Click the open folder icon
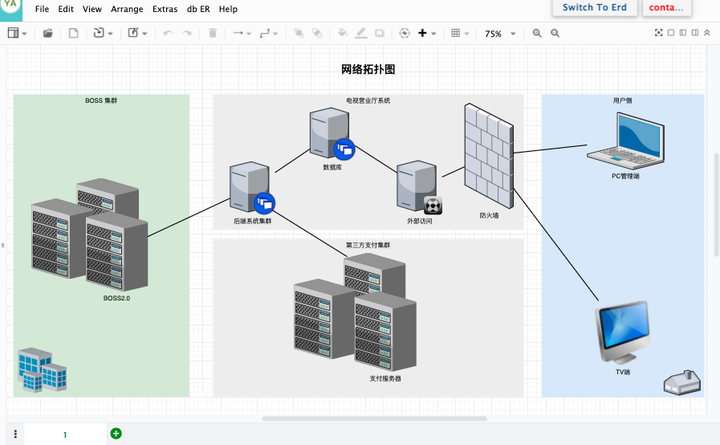 (x=48, y=33)
